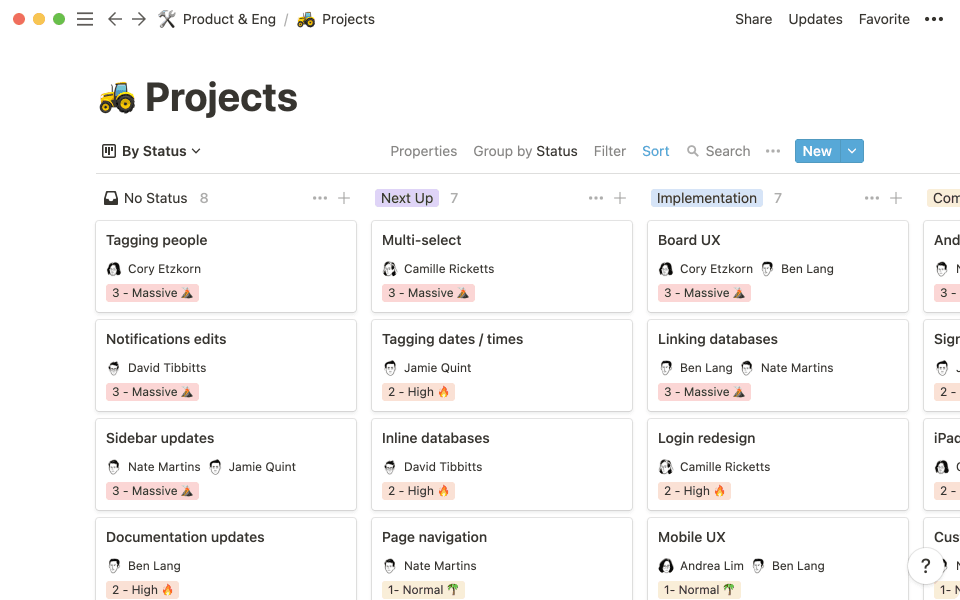Open the help question mark bubble
Image resolution: width=960 pixels, height=600 pixels.
pyautogui.click(x=926, y=566)
